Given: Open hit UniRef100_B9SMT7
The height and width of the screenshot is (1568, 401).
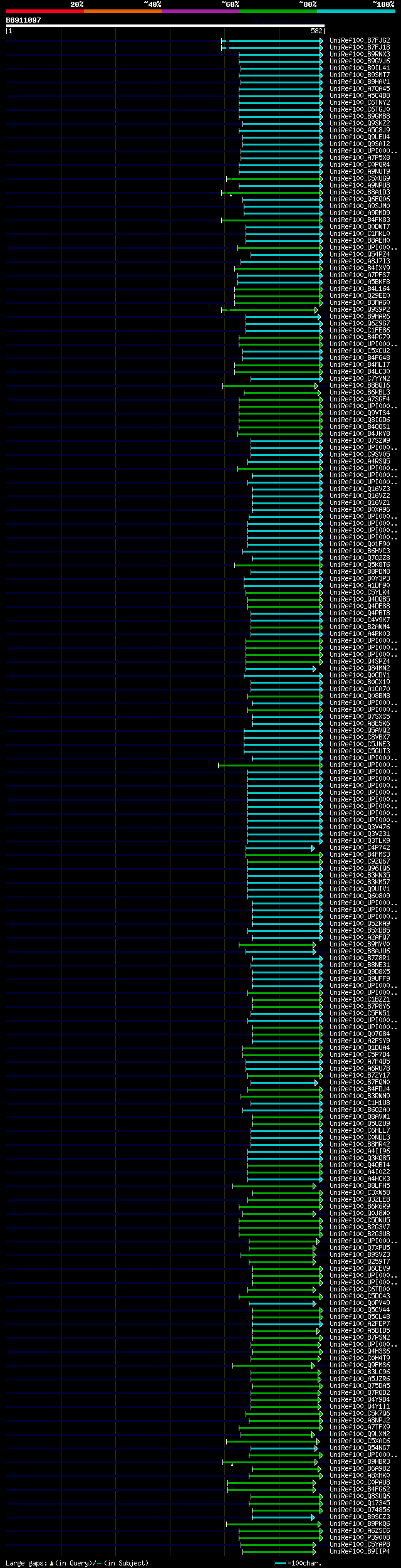Looking at the screenshot, I should pyautogui.click(x=360, y=75).
